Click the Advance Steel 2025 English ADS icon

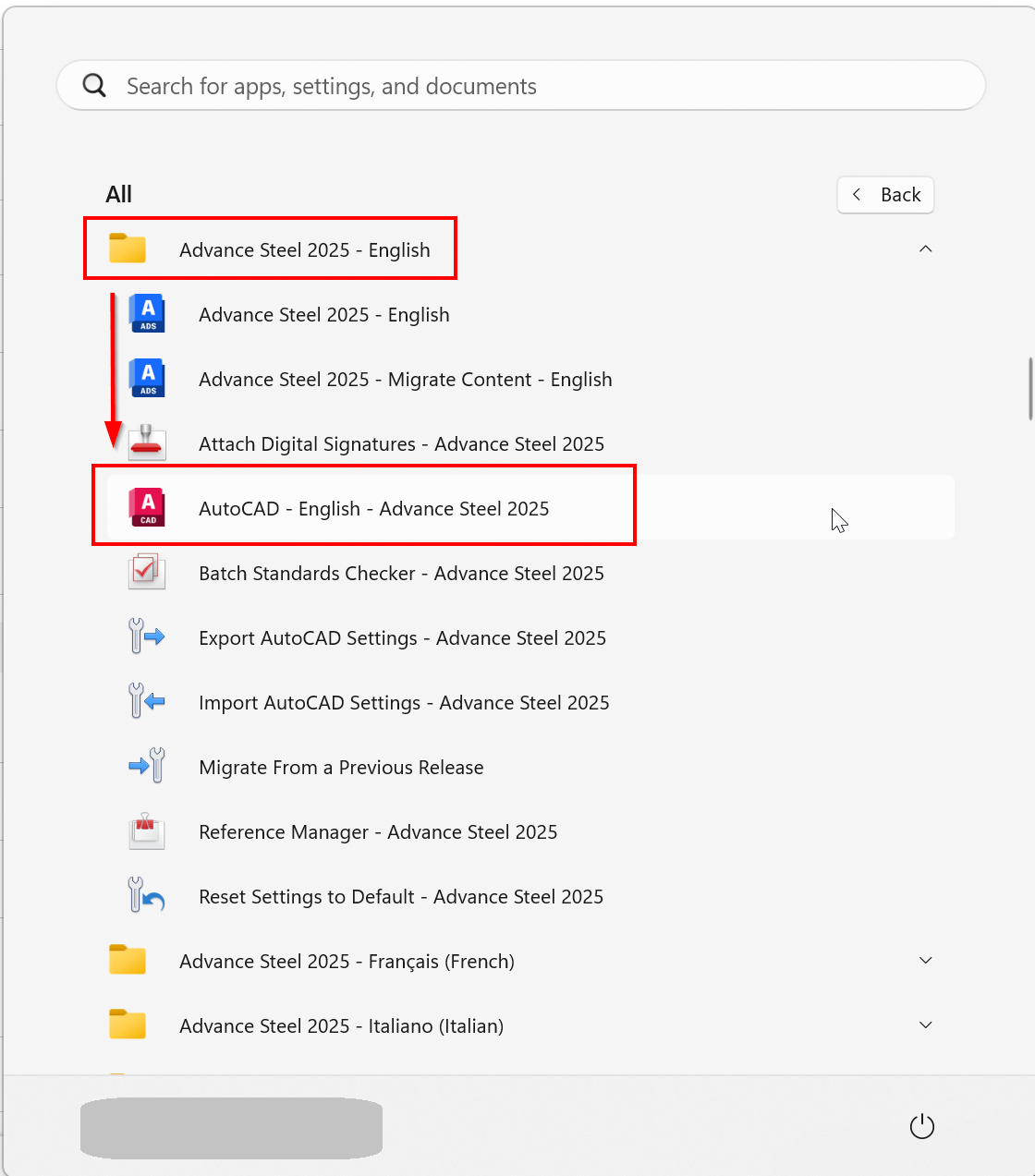tap(148, 314)
